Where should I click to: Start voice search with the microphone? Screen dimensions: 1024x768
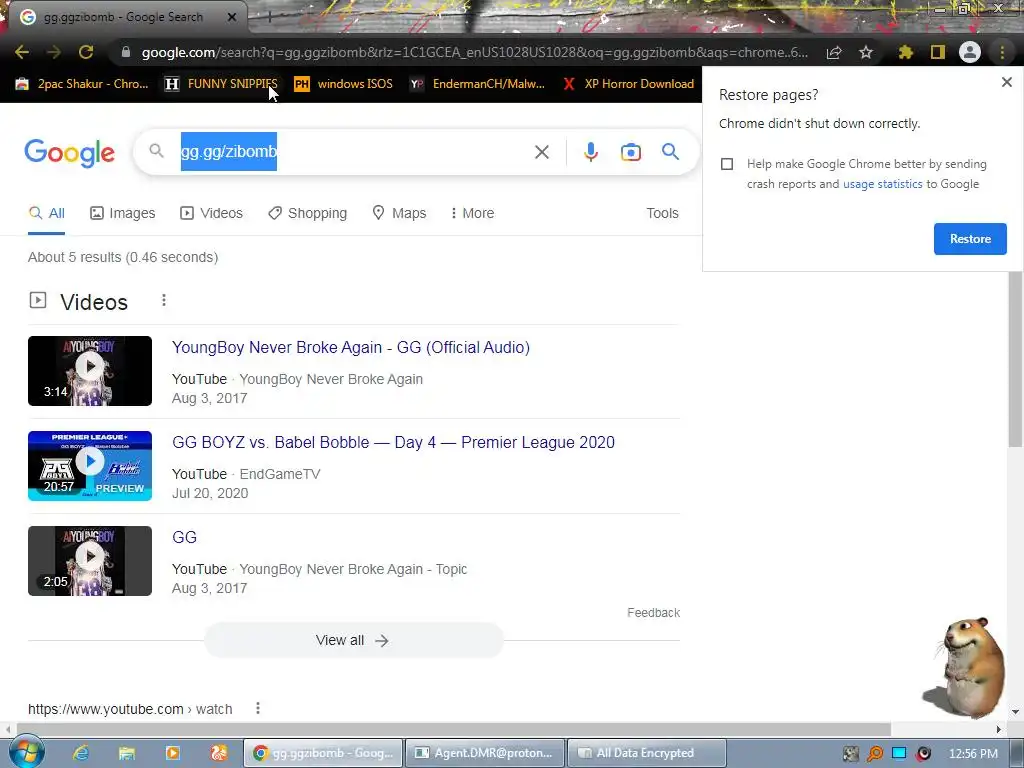[x=590, y=152]
